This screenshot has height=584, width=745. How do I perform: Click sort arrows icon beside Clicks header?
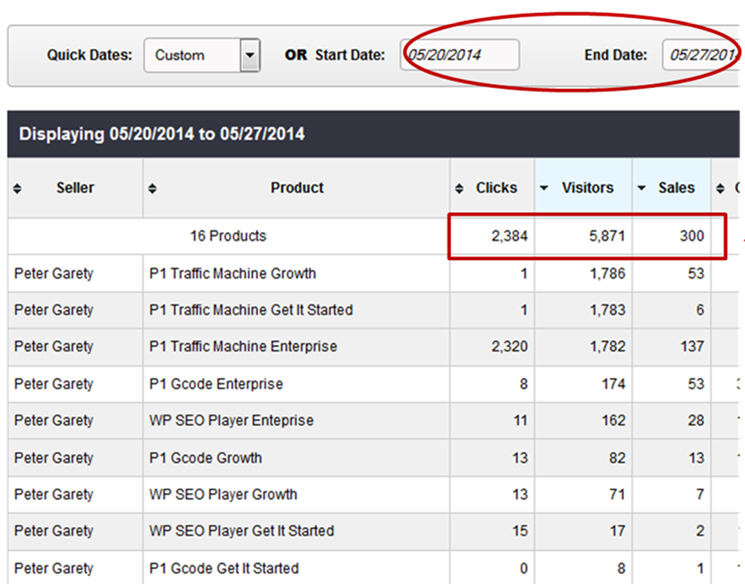pos(459,188)
